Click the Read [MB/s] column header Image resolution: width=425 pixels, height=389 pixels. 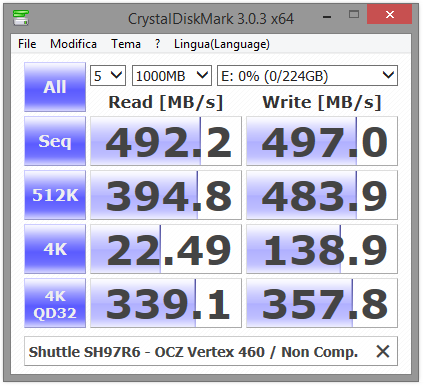coord(166,102)
